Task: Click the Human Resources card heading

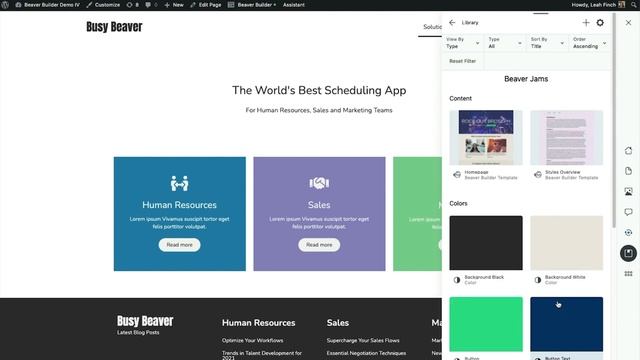Action: coord(180,205)
